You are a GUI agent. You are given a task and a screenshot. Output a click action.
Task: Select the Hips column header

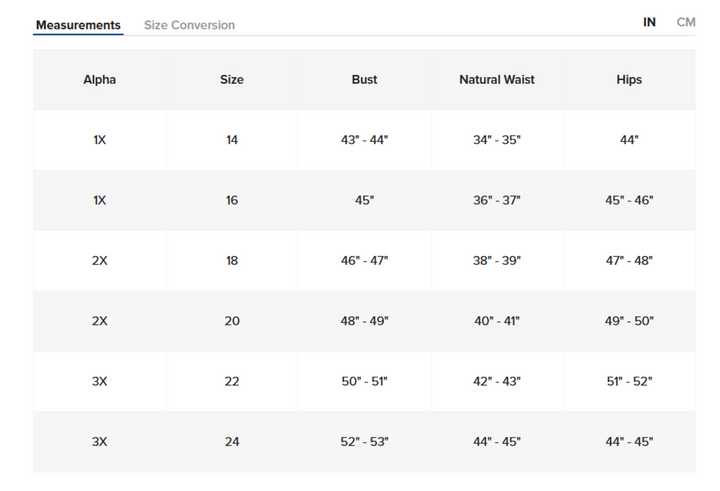629,80
